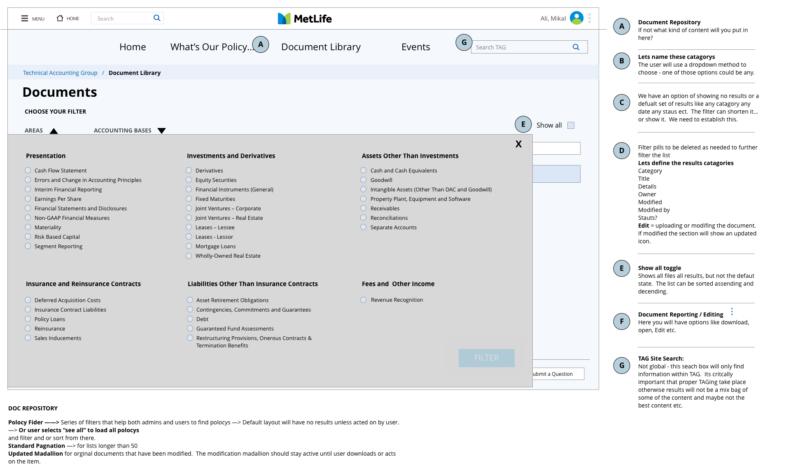Open the user avatar for Ali, Mikal
The width and height of the screenshot is (800, 475).
click(577, 18)
